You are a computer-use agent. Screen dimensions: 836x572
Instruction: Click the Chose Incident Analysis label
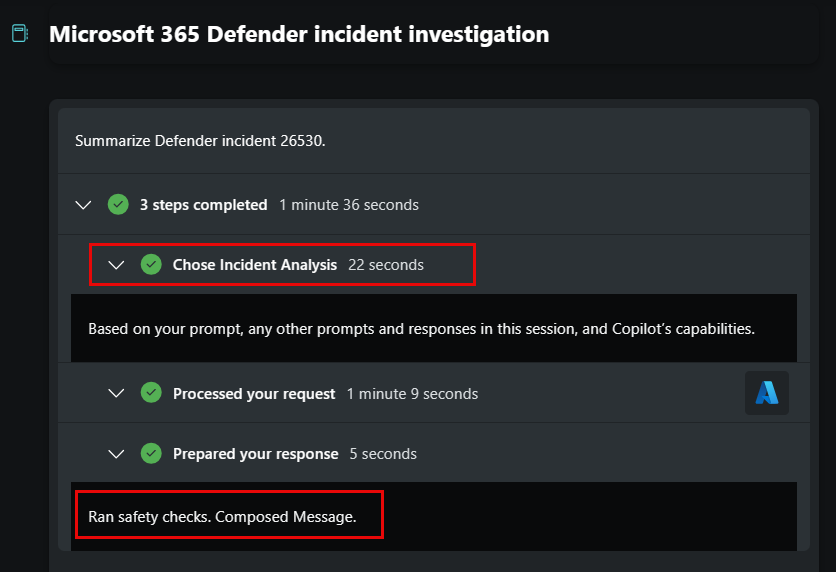[x=255, y=265]
